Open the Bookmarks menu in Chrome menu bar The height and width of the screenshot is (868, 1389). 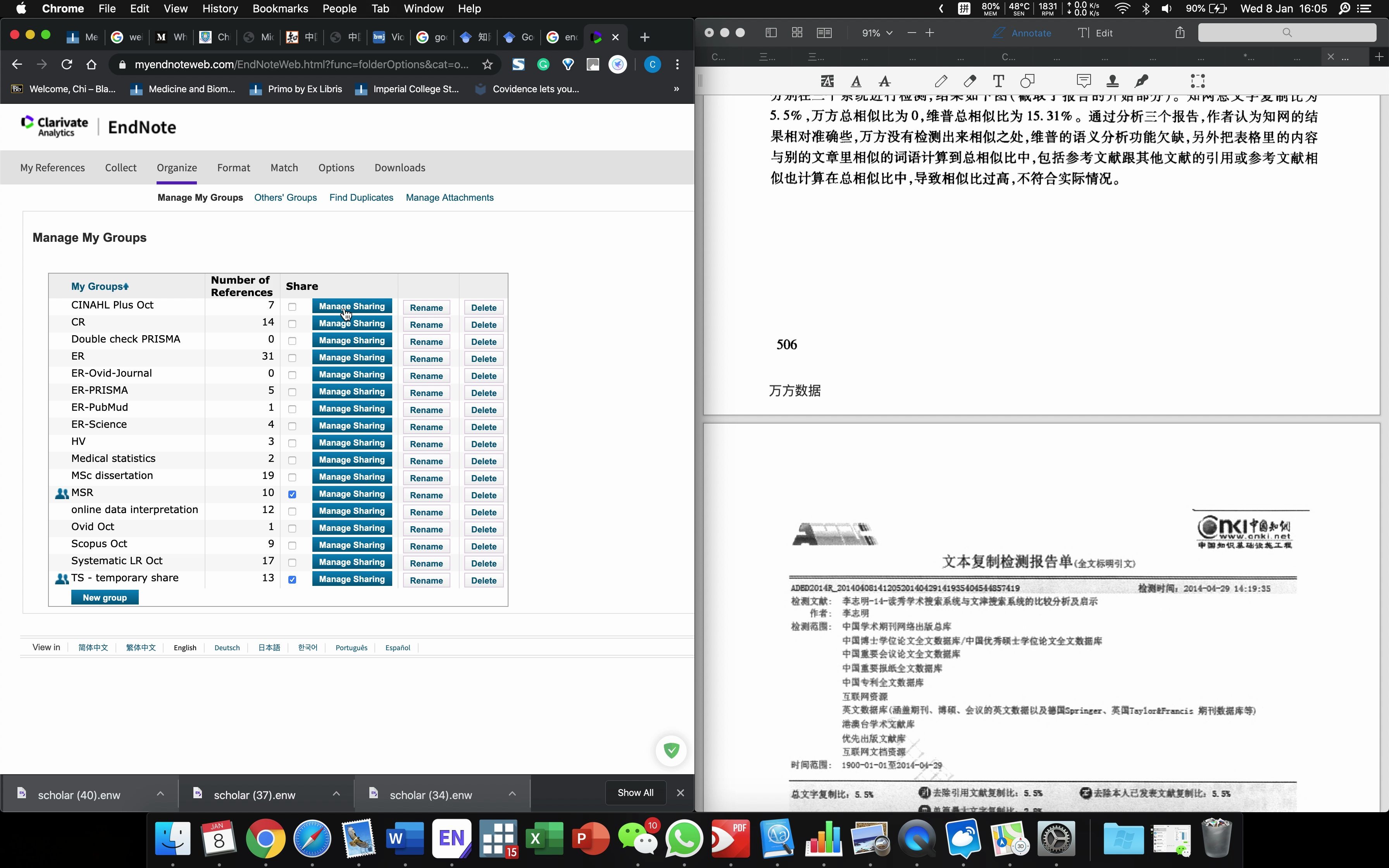click(x=280, y=9)
